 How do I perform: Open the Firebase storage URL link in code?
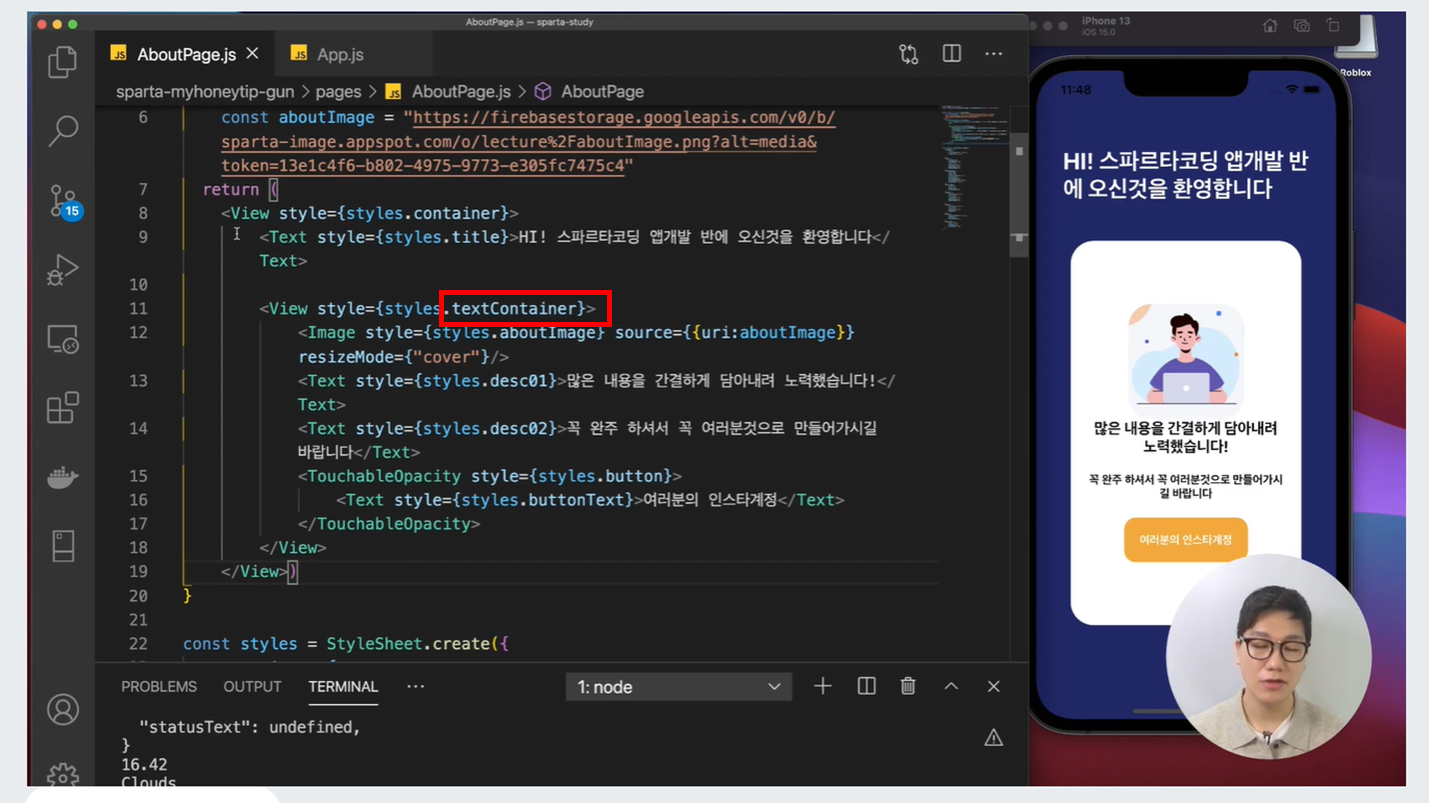(528, 142)
